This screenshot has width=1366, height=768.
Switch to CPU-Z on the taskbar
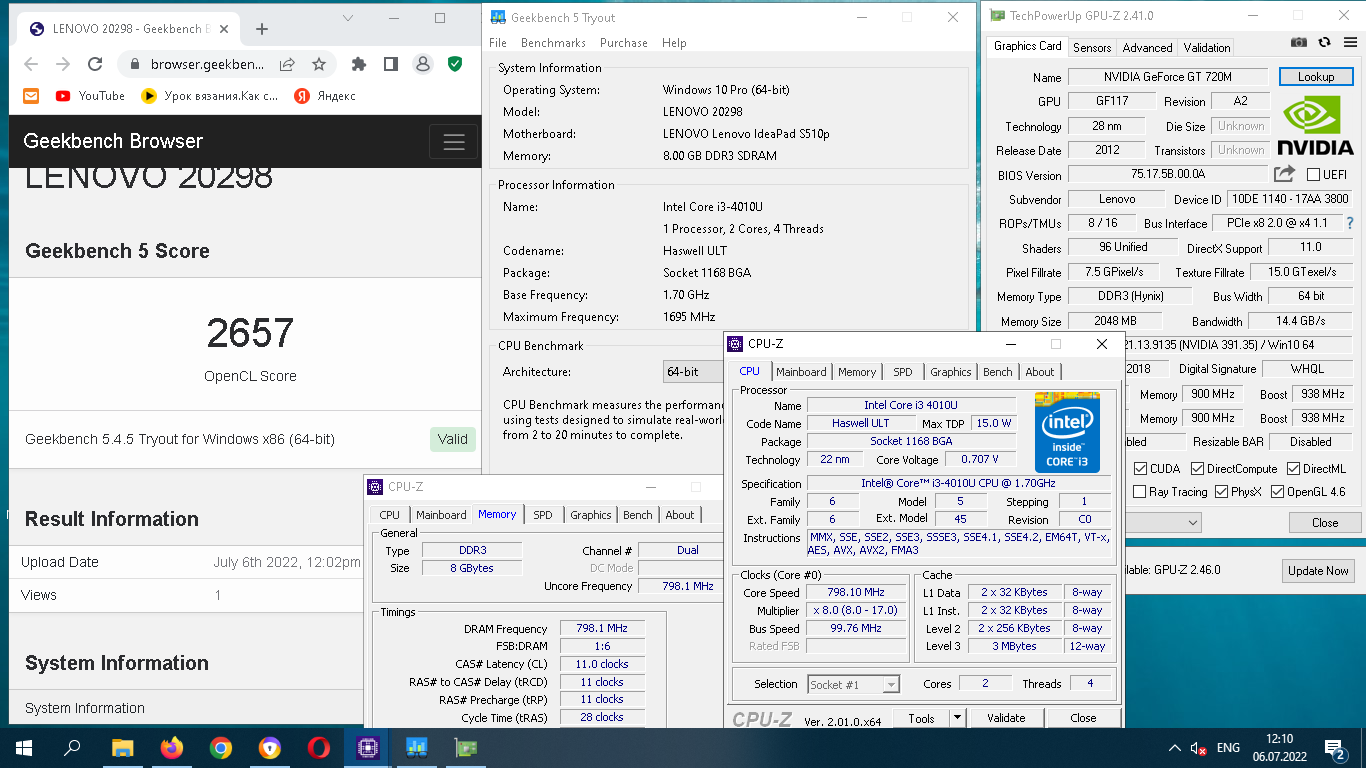367,747
